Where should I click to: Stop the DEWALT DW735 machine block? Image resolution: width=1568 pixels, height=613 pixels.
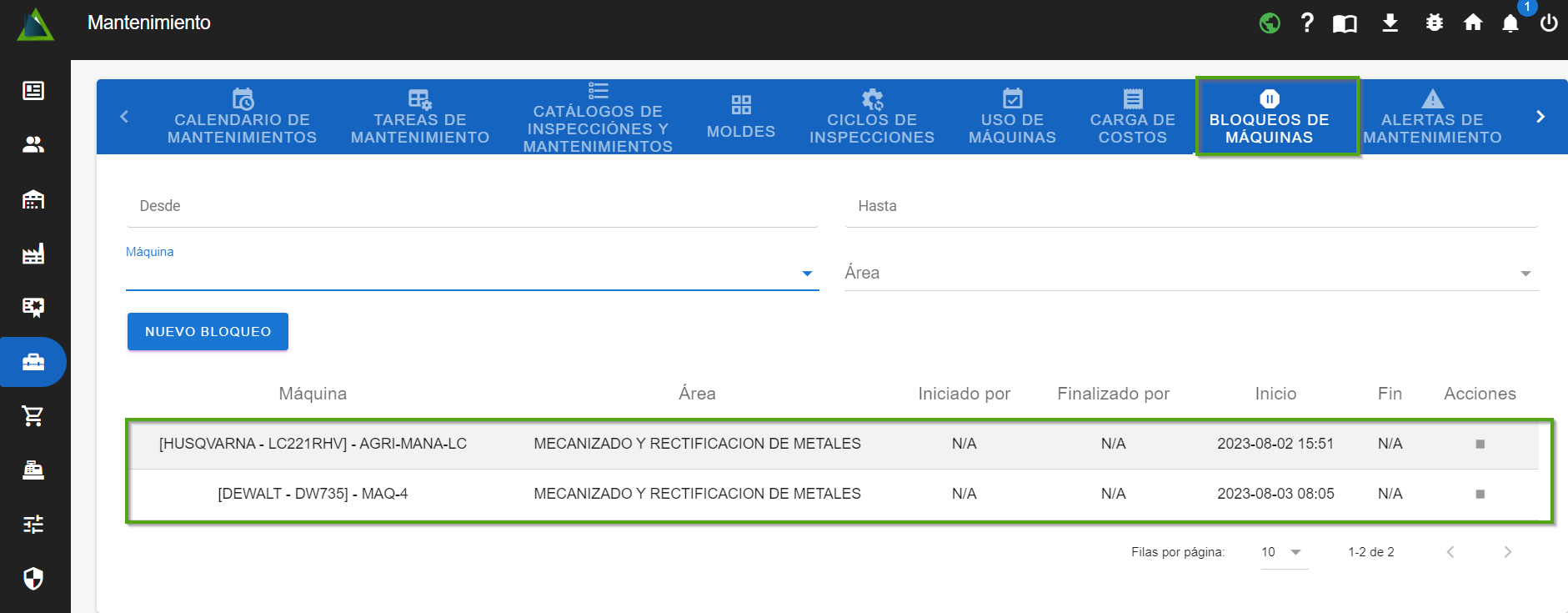[1480, 494]
